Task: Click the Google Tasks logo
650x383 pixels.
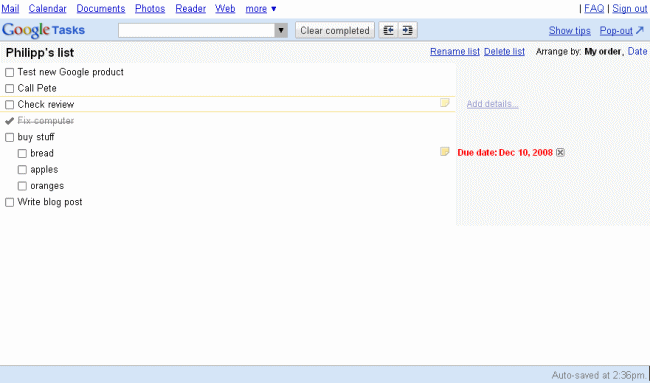Action: (44, 30)
